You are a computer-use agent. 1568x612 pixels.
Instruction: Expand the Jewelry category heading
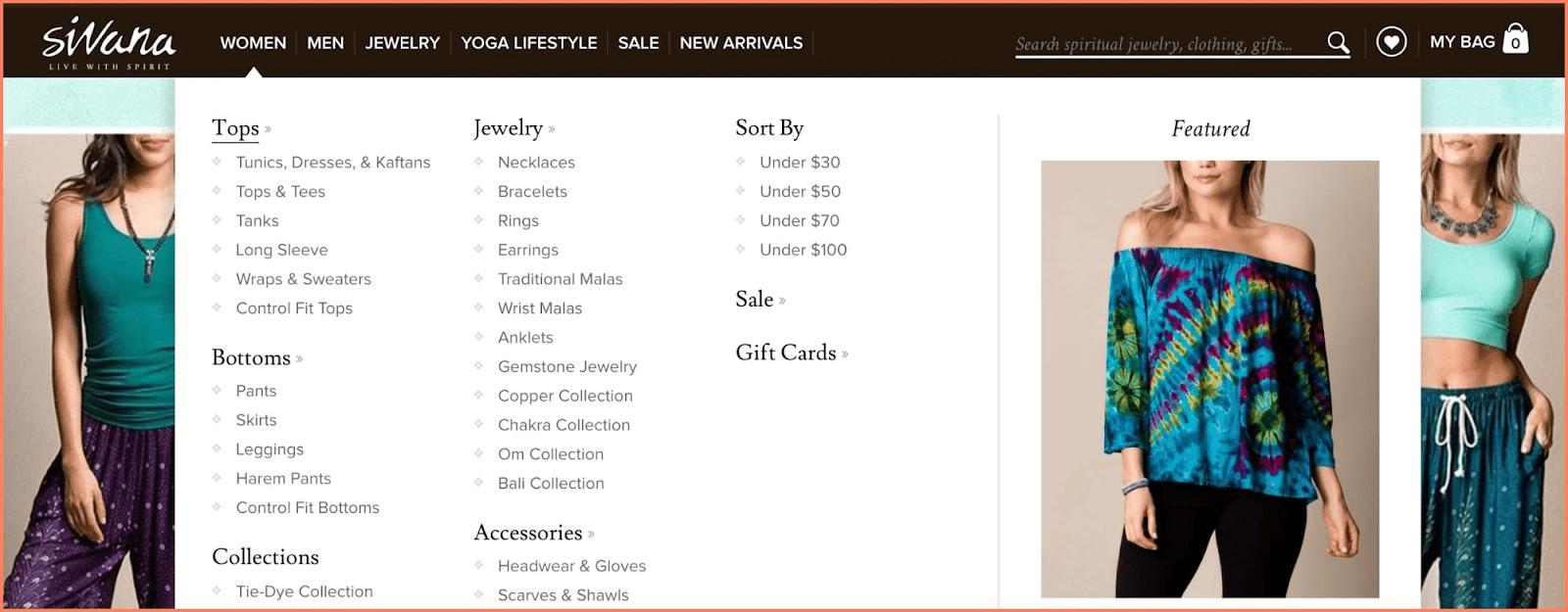point(509,128)
